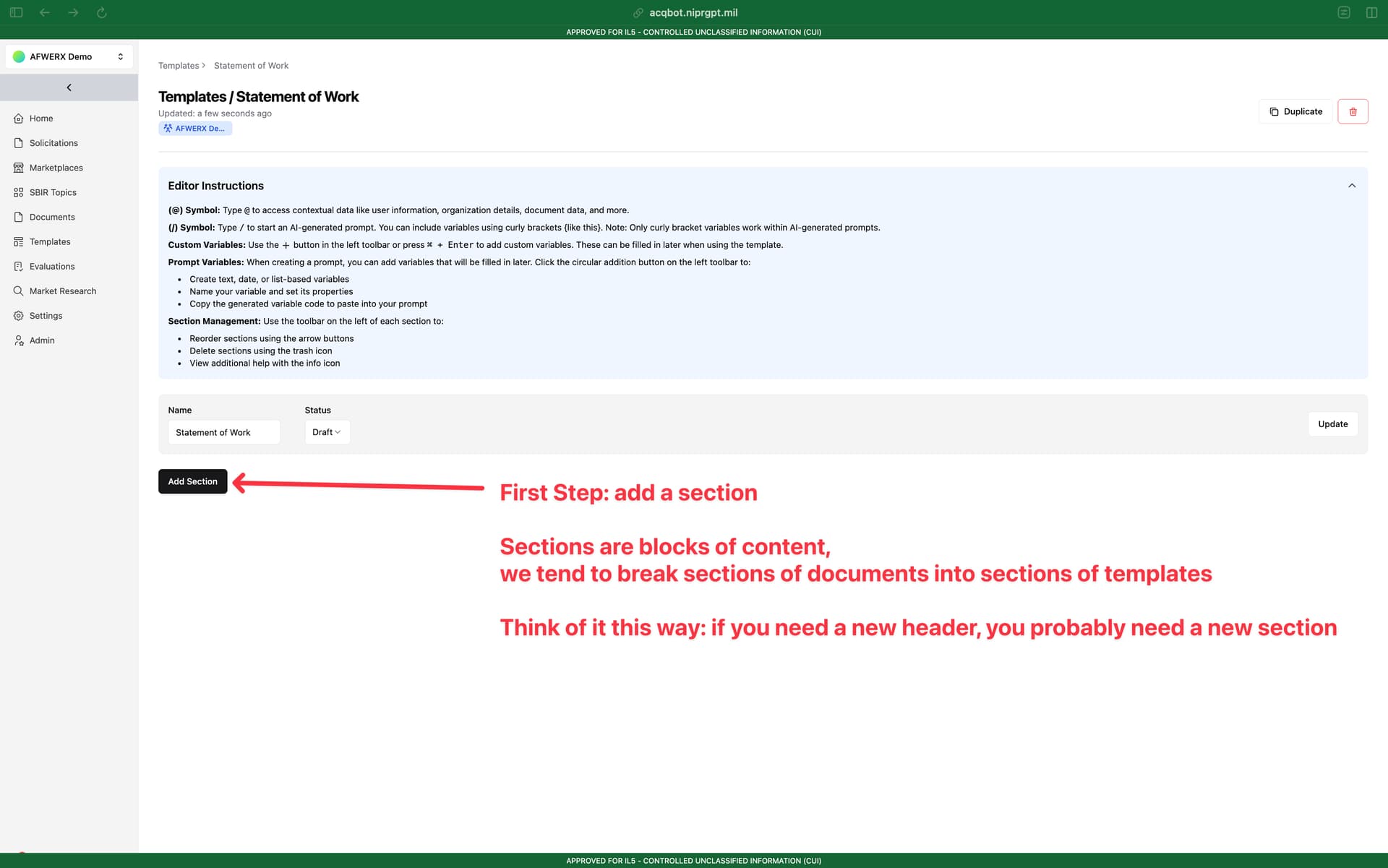Navigate to Market Research
The image size is (1388, 868).
(63, 291)
